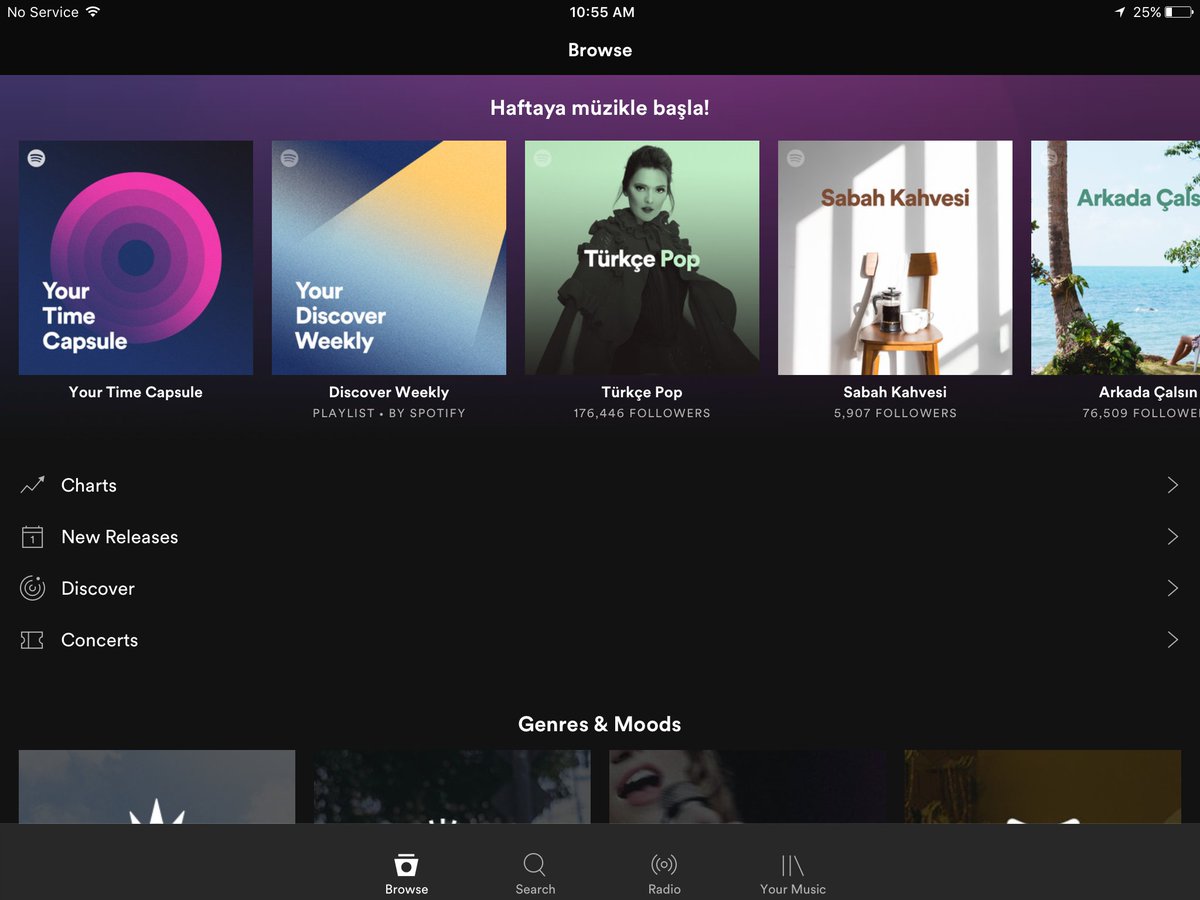Tap 'PLAYLIST • BY SPOTIFY' subtitle

coord(389,413)
